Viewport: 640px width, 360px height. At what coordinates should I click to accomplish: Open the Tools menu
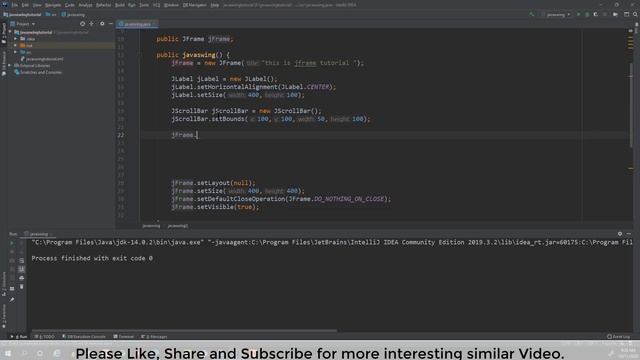coord(144,5)
